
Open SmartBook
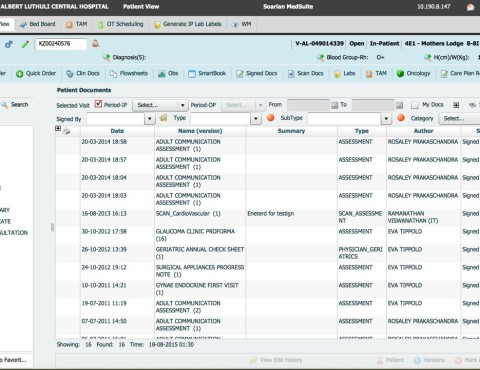(x=207, y=74)
